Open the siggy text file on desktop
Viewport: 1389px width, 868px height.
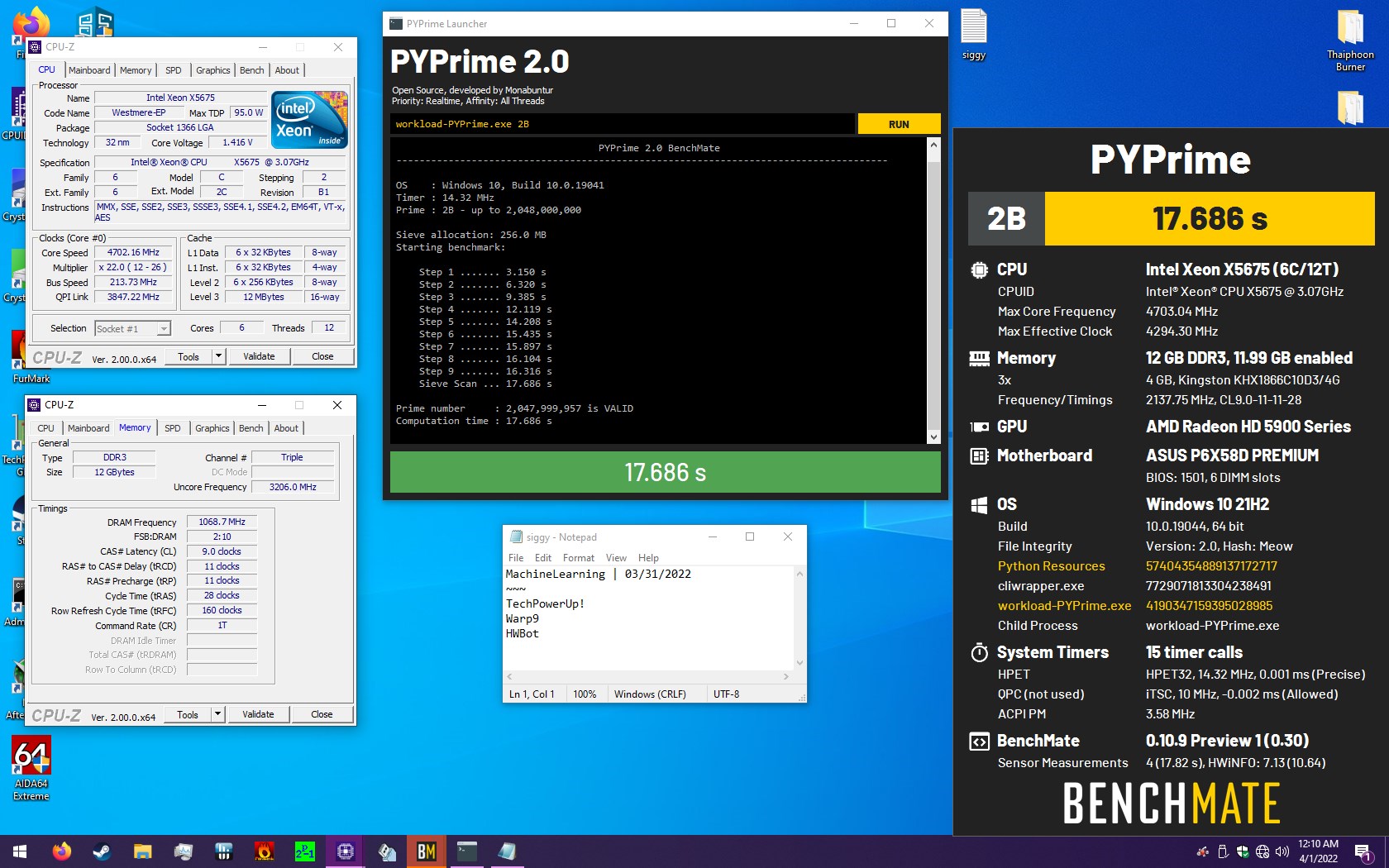(x=974, y=34)
